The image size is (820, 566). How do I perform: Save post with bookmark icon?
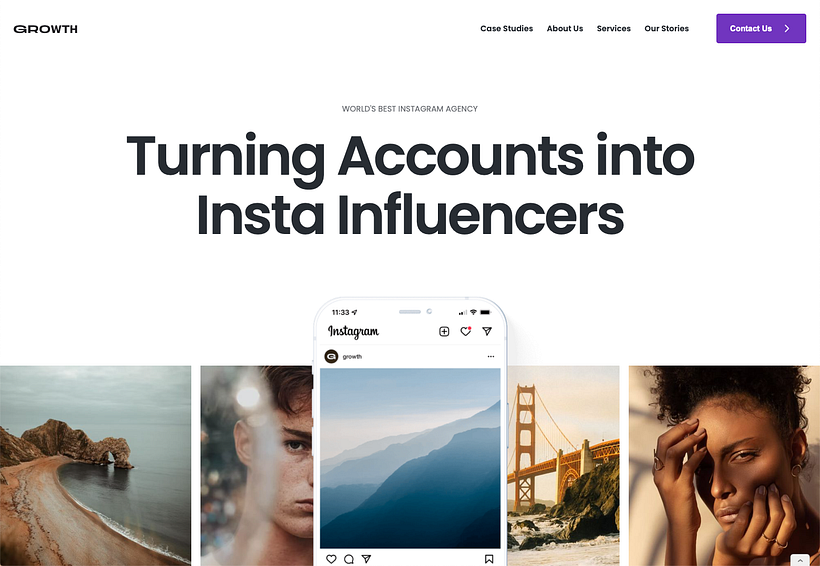coord(489,559)
